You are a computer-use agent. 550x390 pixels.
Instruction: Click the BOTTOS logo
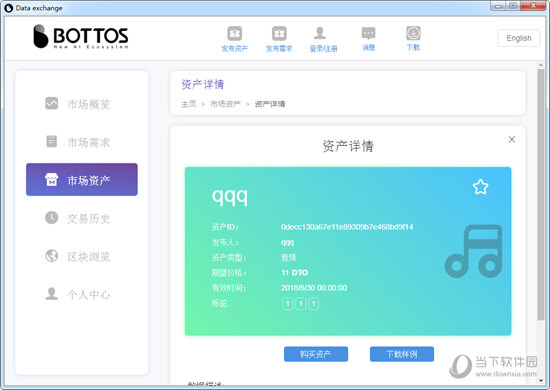[81, 36]
